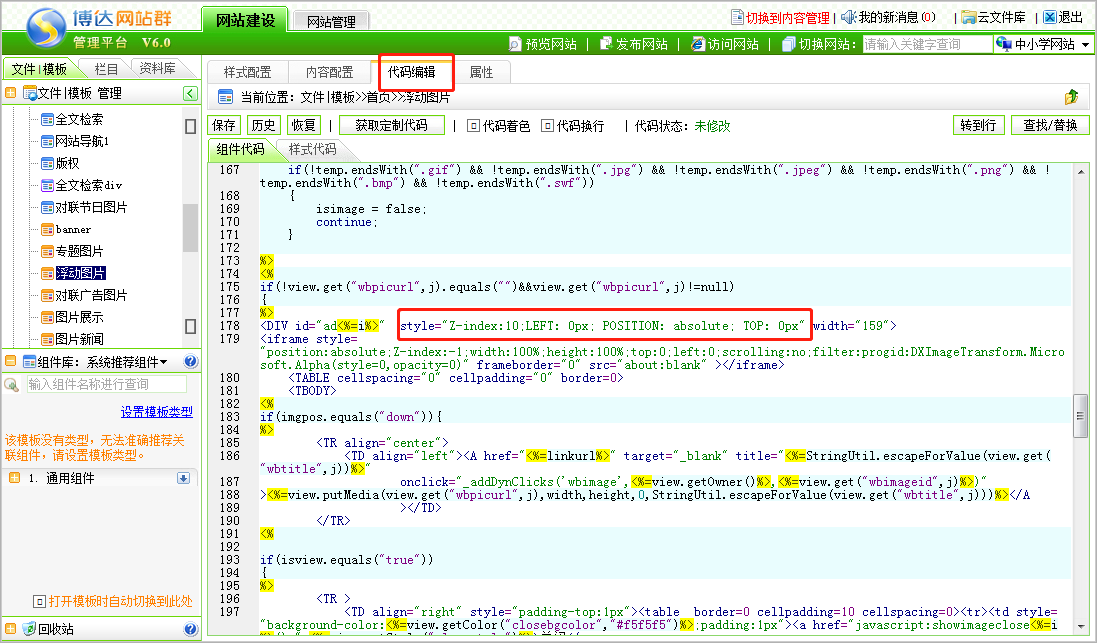Image resolution: width=1097 pixels, height=643 pixels.
Task: Switch to the 样式配置 tab
Action: point(247,72)
